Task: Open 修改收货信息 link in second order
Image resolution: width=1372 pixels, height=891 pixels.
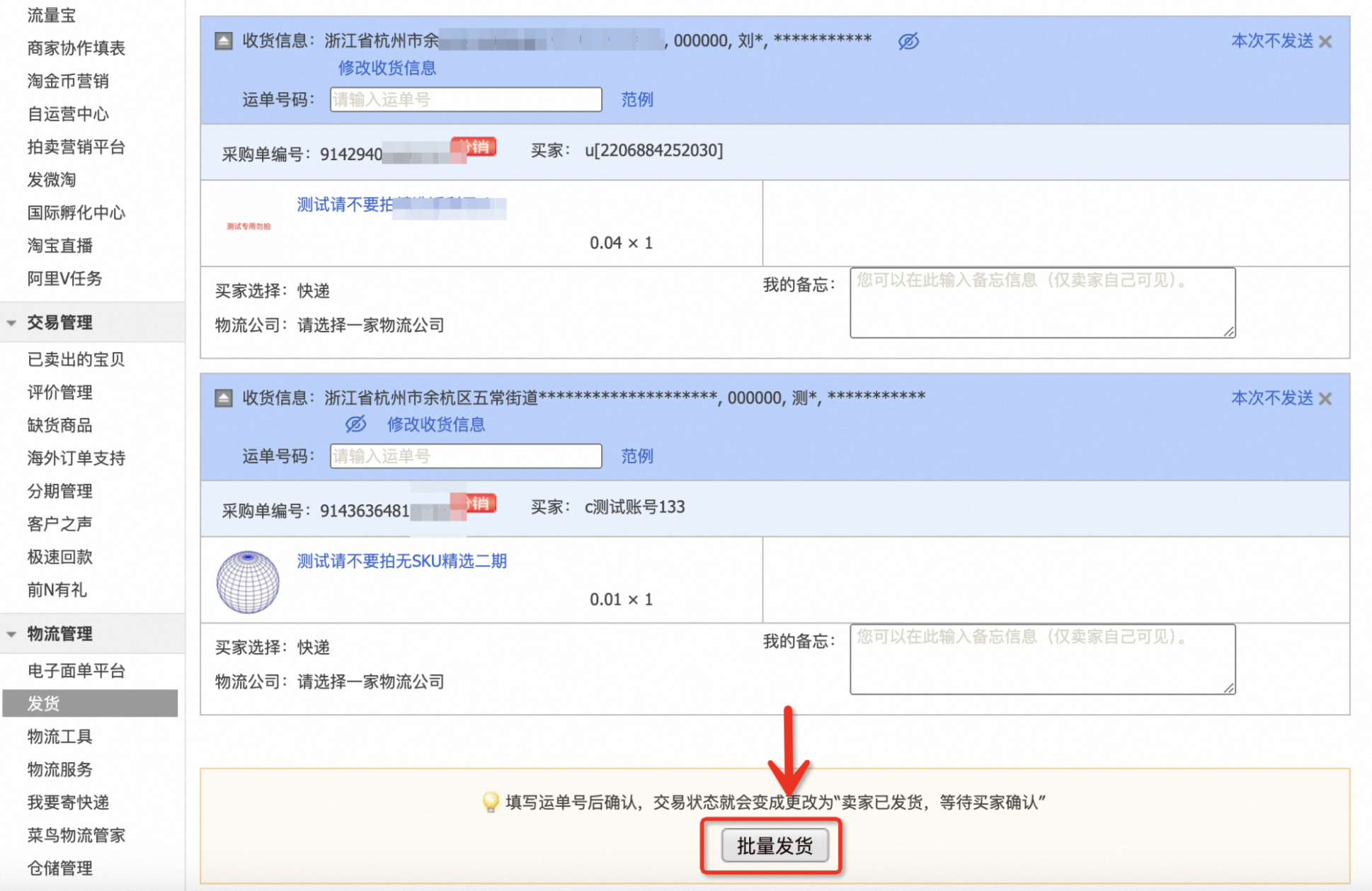Action: point(435,424)
